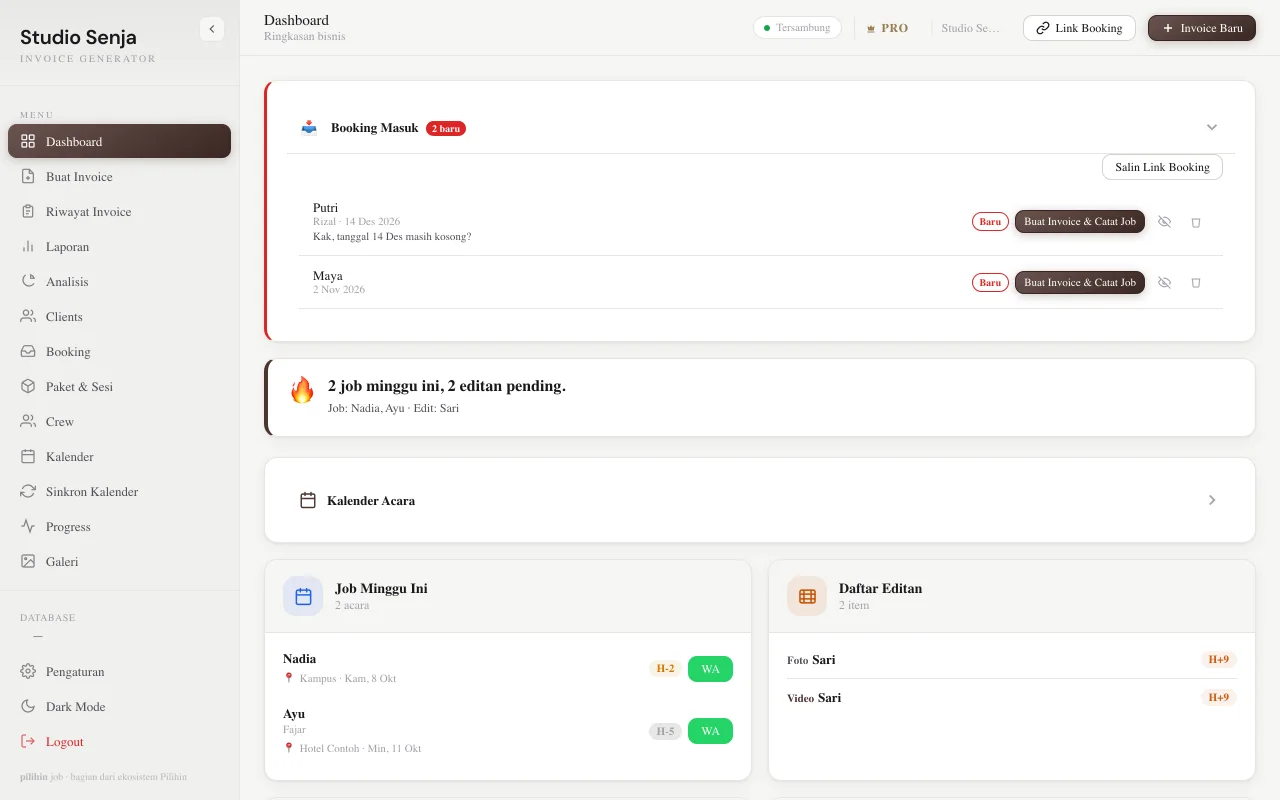Toggle Dark Mode in the sidebar
This screenshot has height=800, width=1280.
coord(120,707)
